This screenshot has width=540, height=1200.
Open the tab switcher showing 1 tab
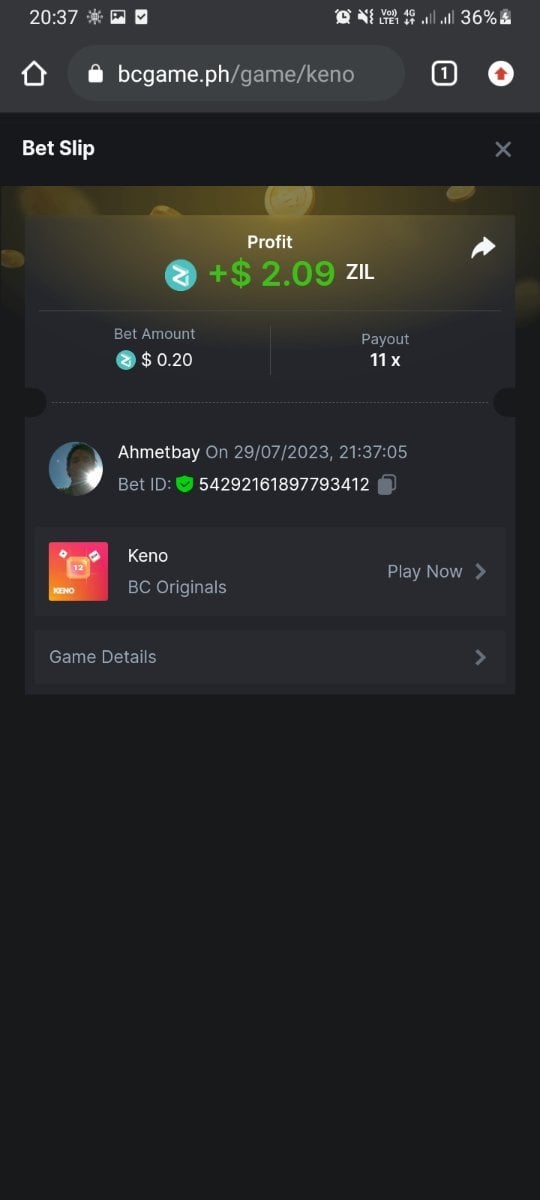click(444, 73)
